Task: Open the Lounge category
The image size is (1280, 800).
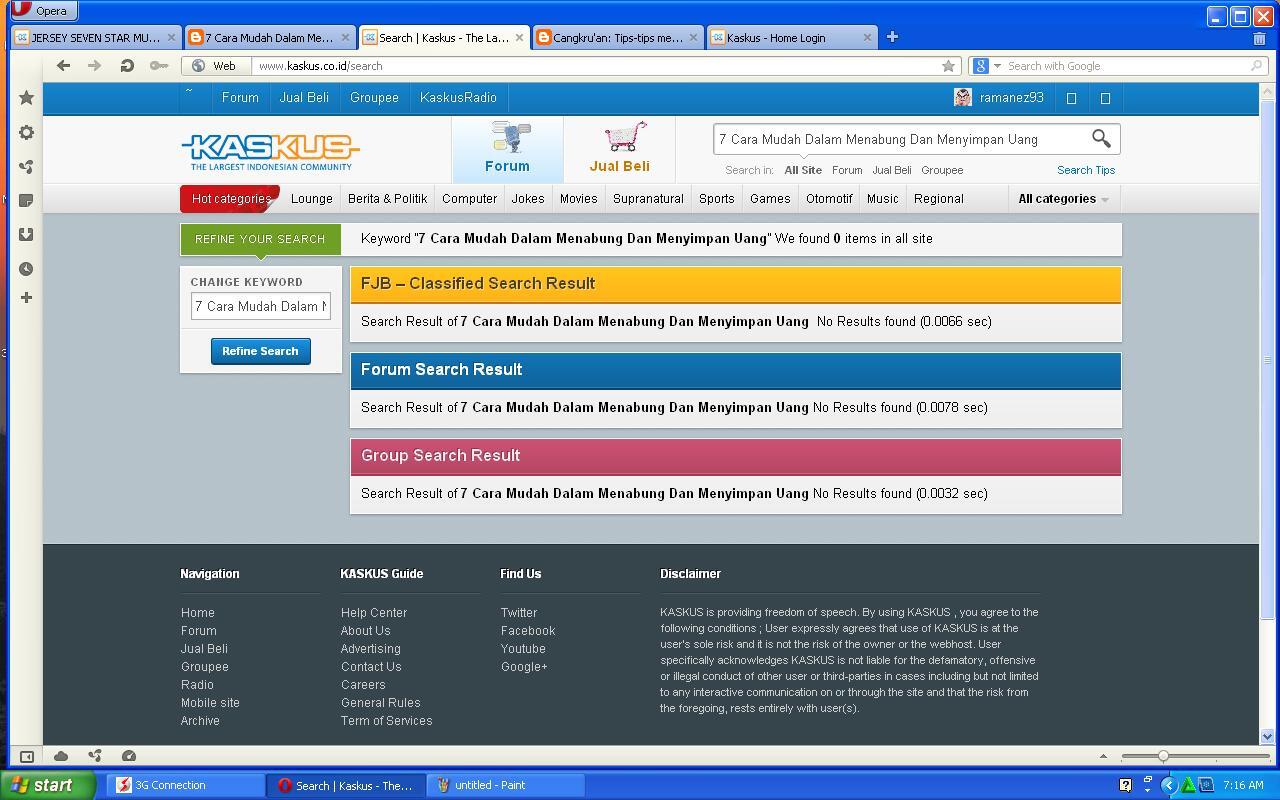Action: pyautogui.click(x=312, y=199)
